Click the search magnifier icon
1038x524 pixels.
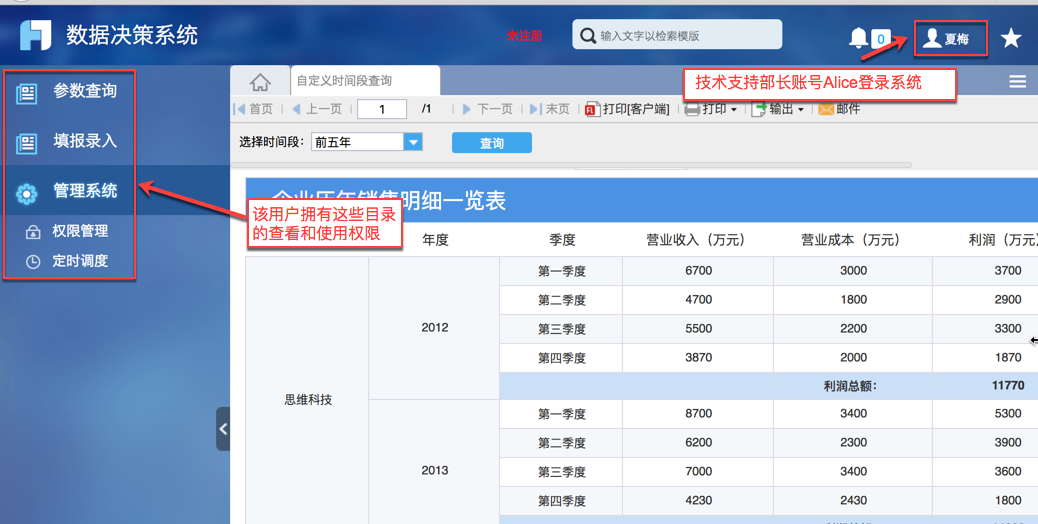pyautogui.click(x=587, y=36)
